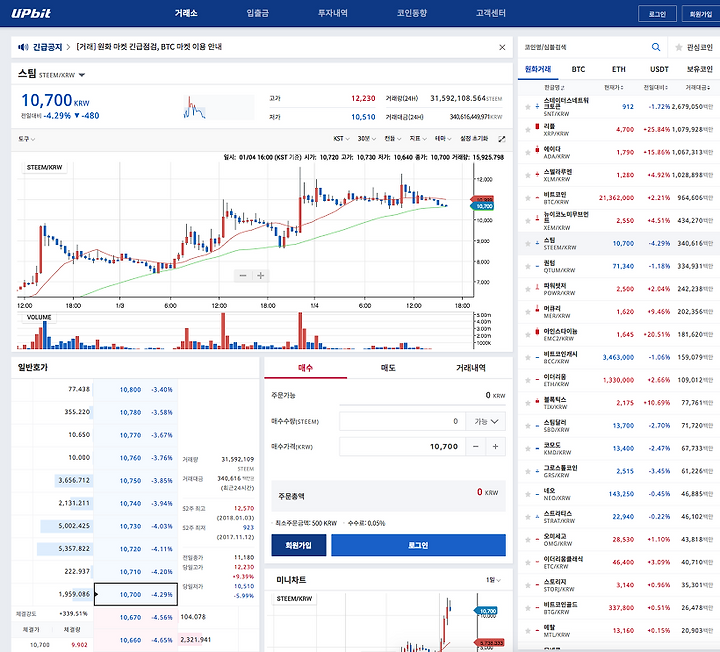Select the sell order tab

click(x=388, y=368)
